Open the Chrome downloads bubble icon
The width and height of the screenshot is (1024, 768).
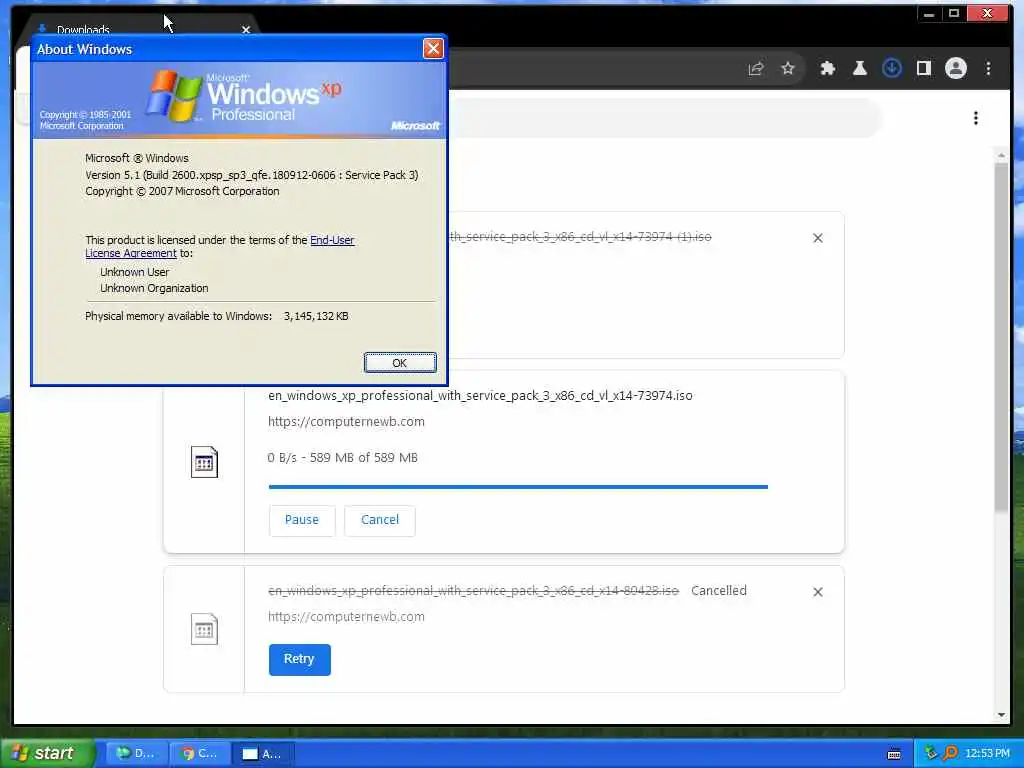pyautogui.click(x=891, y=69)
